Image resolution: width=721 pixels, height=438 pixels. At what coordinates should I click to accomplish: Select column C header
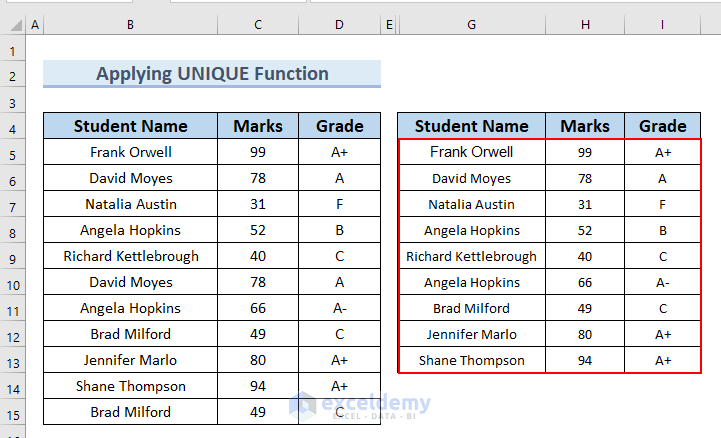point(258,23)
